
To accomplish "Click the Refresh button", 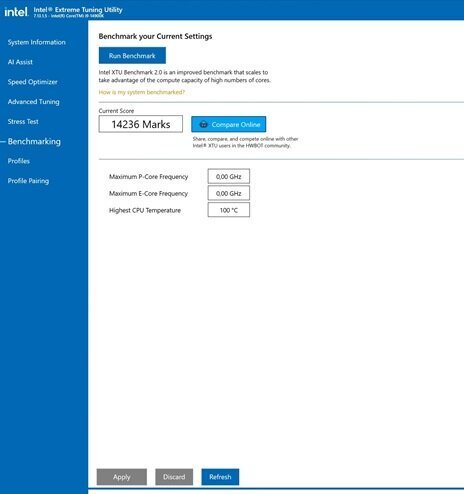I will point(220,477).
